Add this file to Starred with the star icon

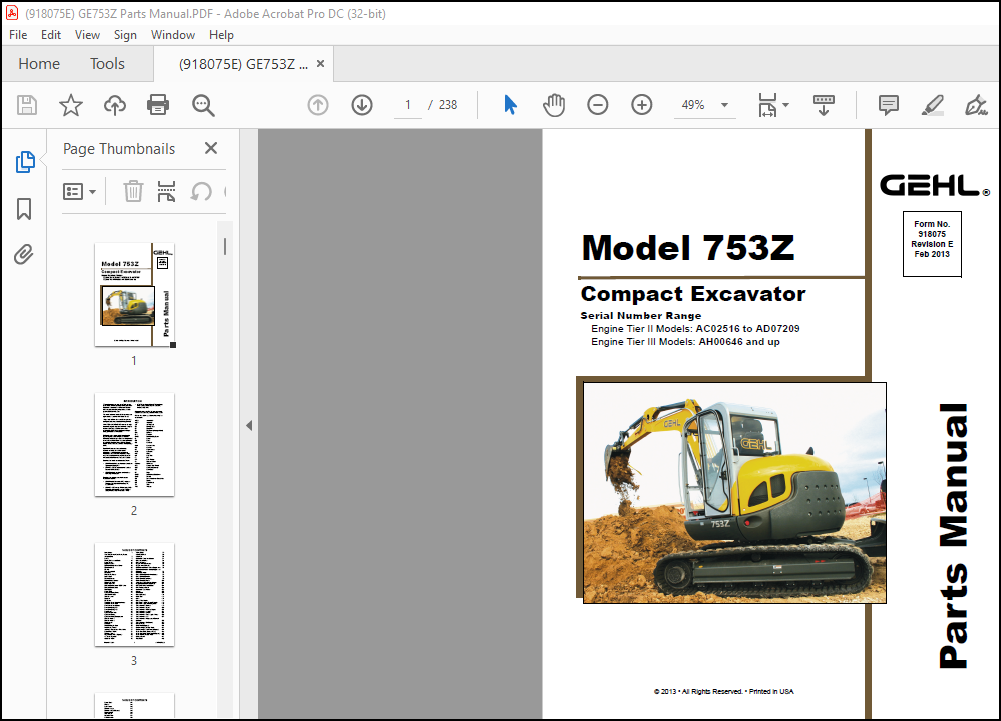(x=71, y=105)
